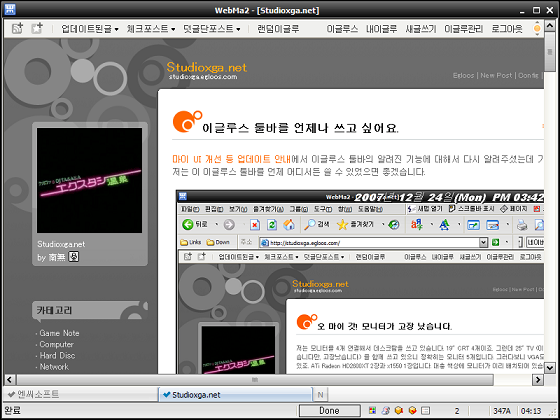Click the globe icon beside the colorful grid icon
Image resolution: width=560 pixels, height=420 pixels.
pyautogui.click(x=386, y=411)
